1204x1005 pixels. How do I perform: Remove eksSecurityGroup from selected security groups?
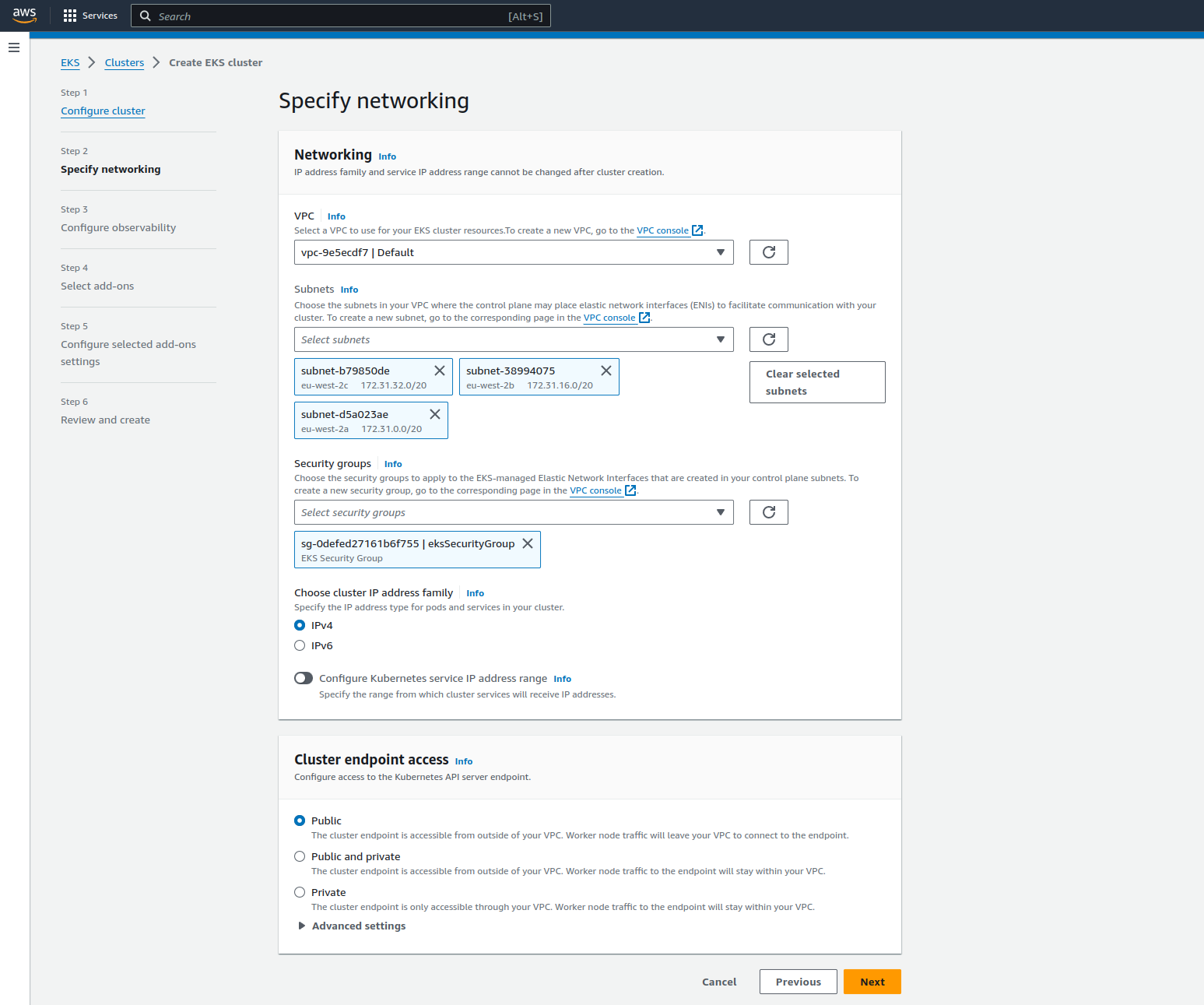528,543
